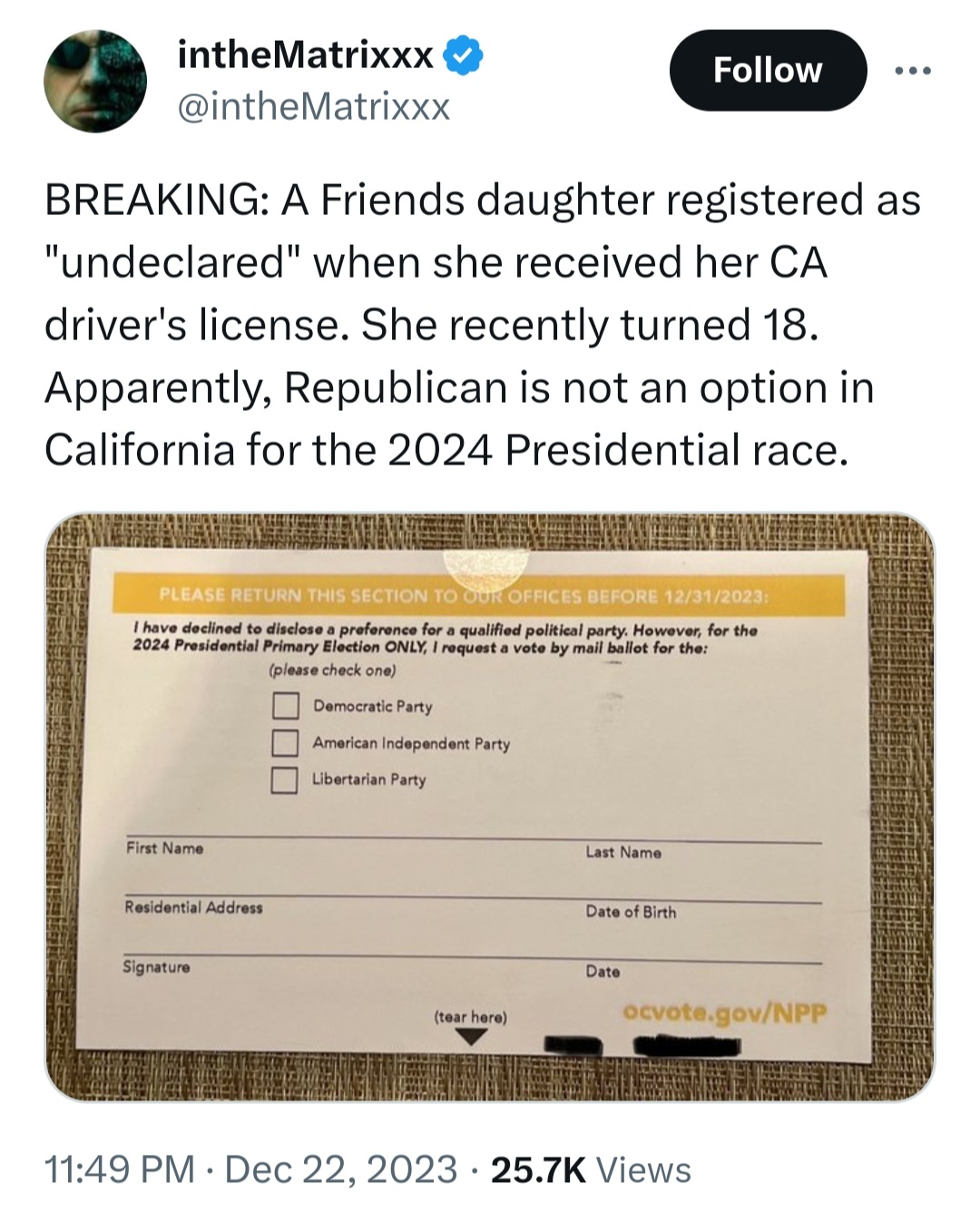Click the black tear-here arrow
This screenshot has height=1222, width=980.
pyautogui.click(x=470, y=1040)
